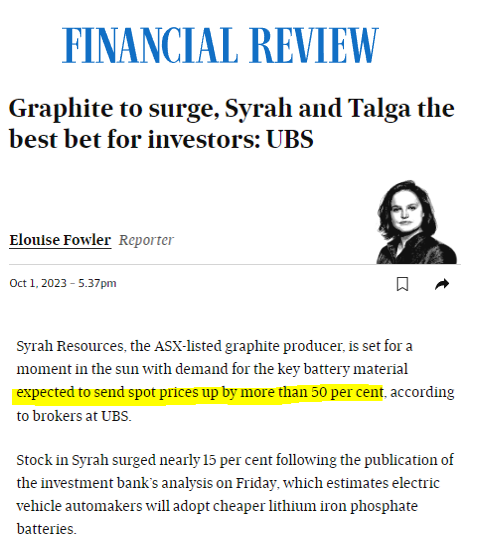Viewport: 487px width, 552px height.
Task: Click 'lithium iron phosphate' text
Action: [343, 506]
